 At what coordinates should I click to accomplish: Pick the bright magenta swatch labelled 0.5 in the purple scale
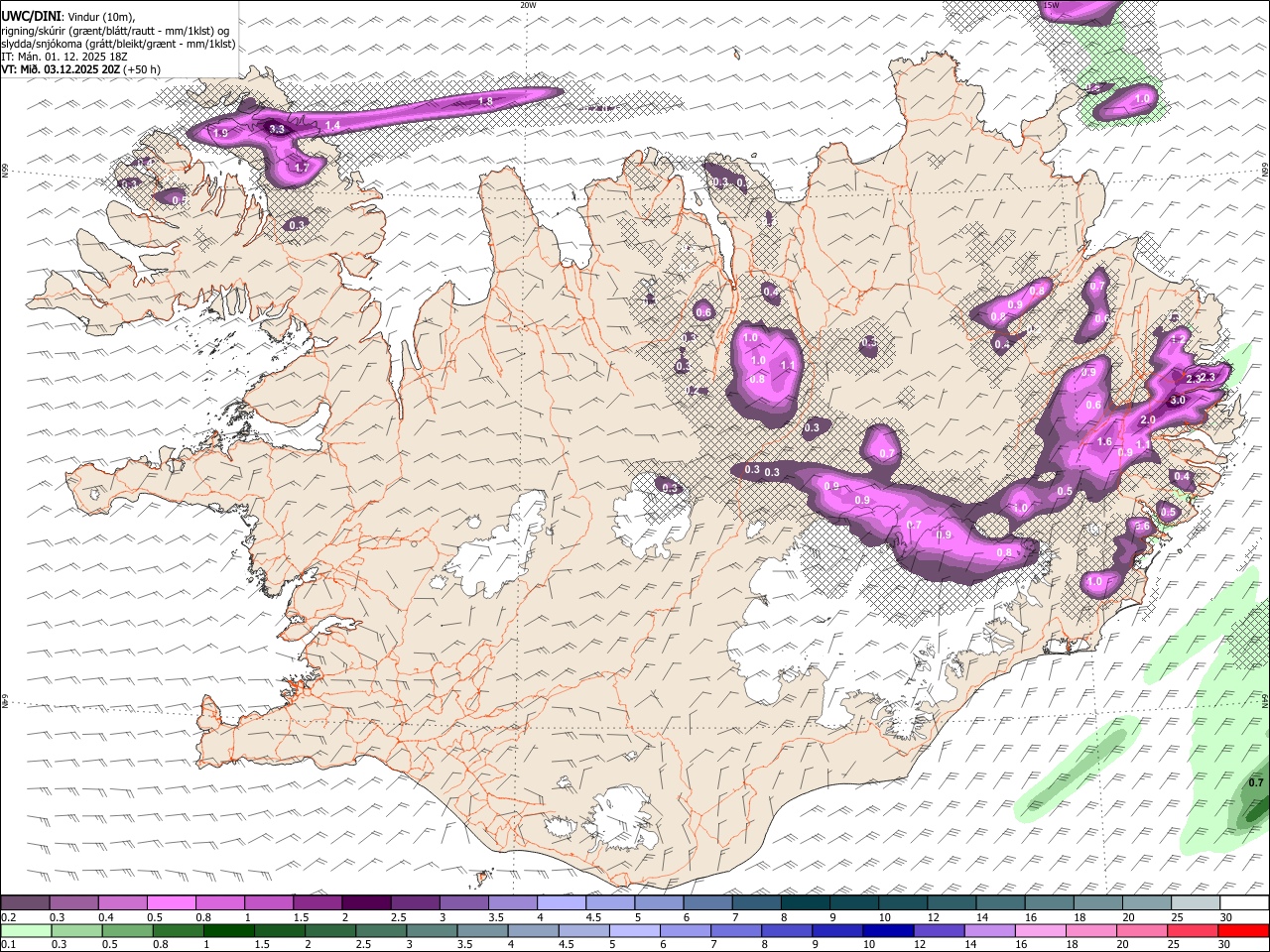coord(171,903)
